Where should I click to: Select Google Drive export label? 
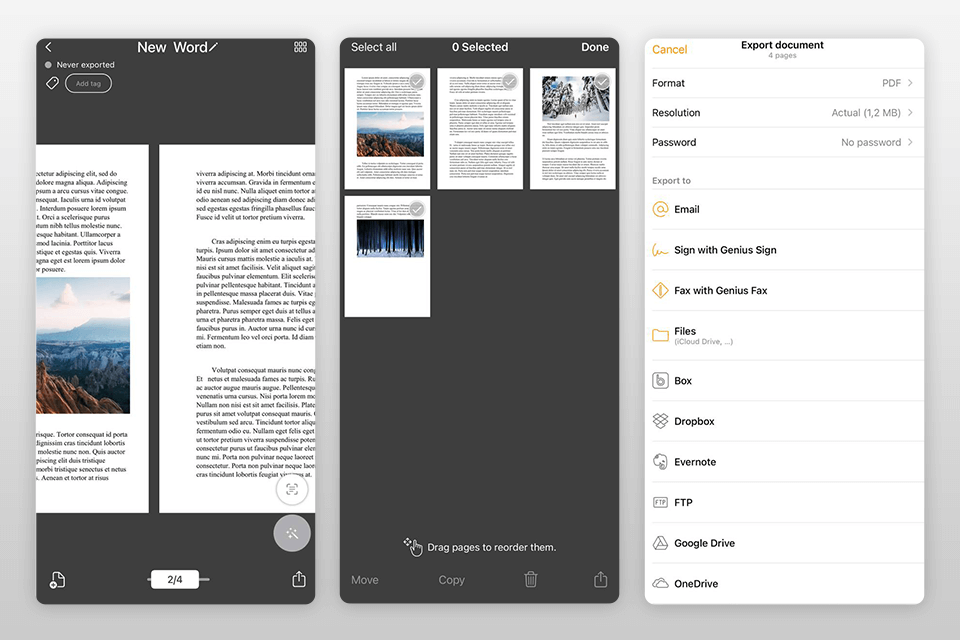704,543
